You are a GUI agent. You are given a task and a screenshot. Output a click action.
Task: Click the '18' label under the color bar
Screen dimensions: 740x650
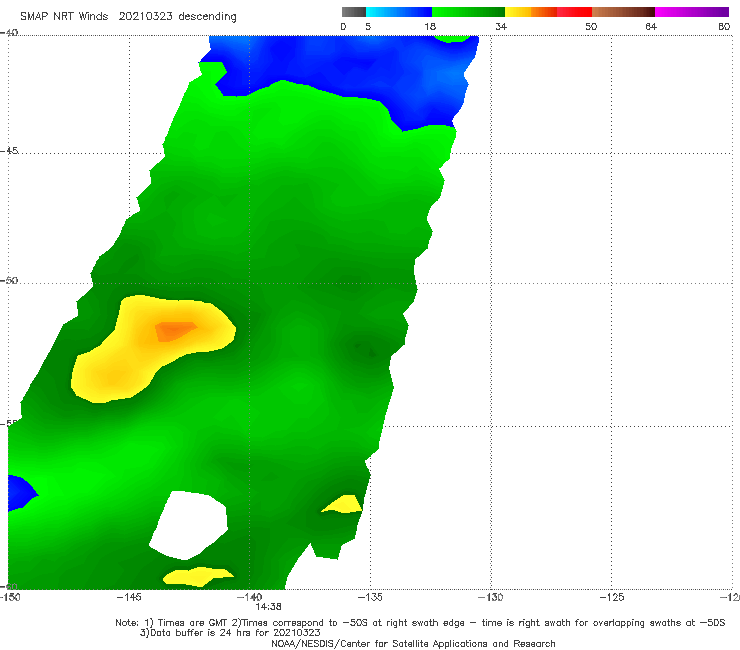pyautogui.click(x=430, y=26)
